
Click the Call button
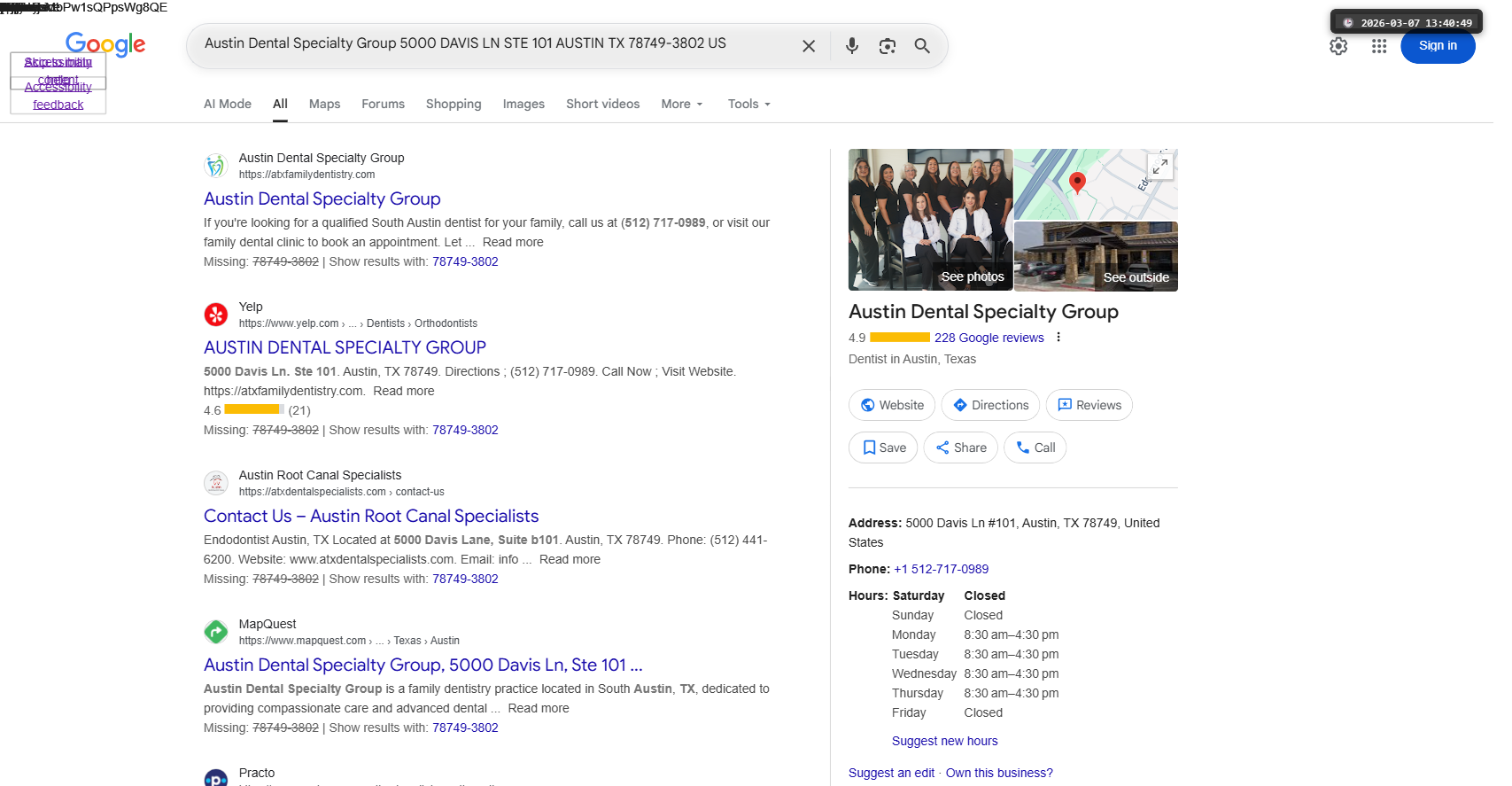[1035, 447]
